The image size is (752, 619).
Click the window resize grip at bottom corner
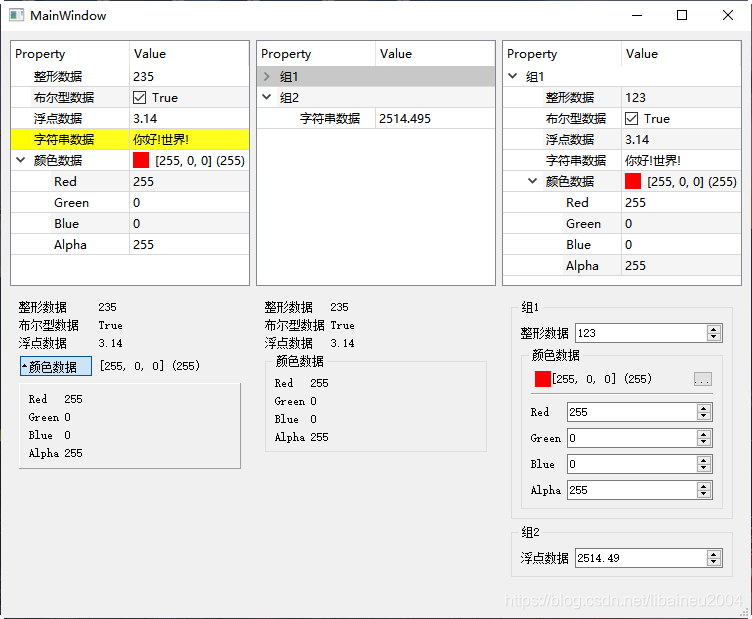(744, 612)
